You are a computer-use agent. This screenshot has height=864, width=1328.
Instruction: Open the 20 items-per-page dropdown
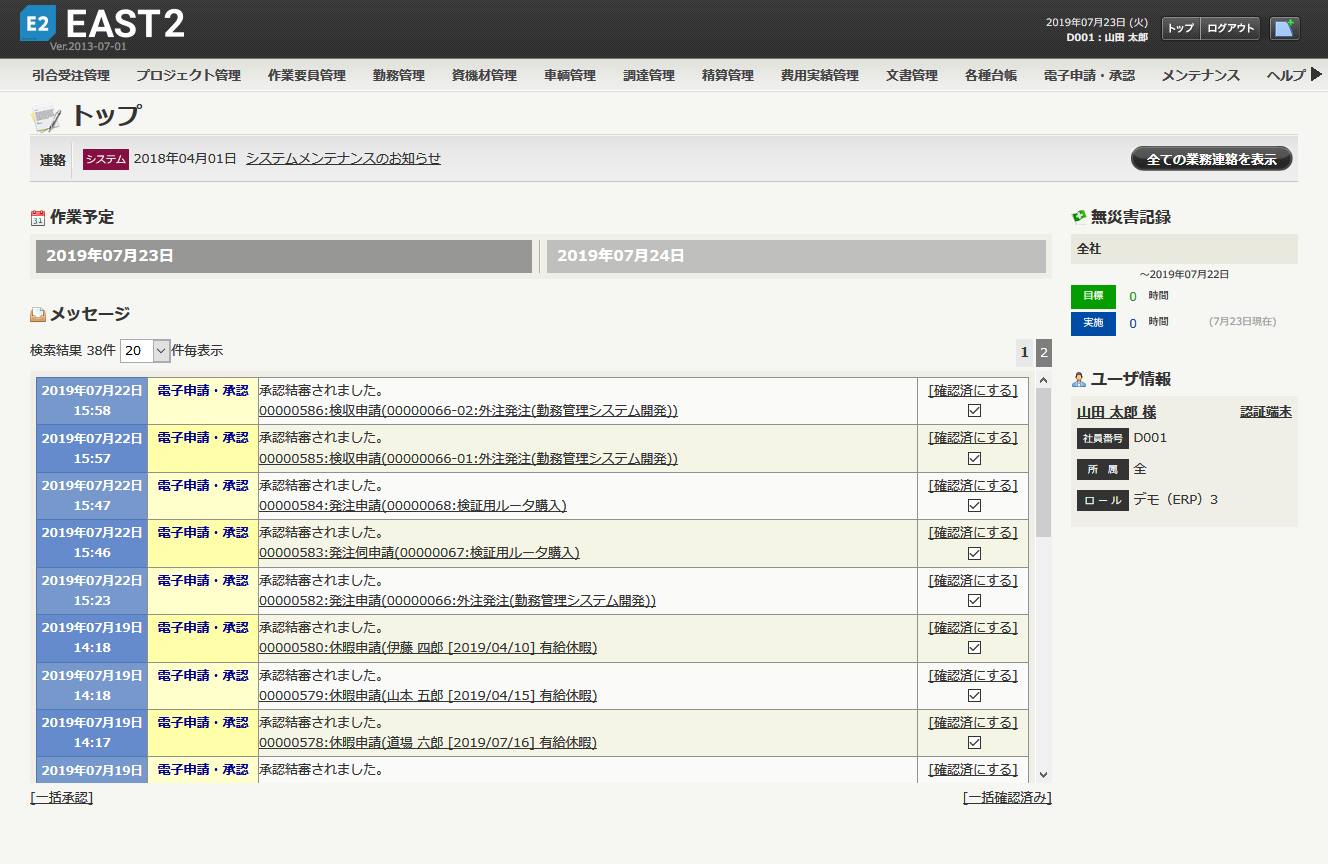(x=145, y=351)
